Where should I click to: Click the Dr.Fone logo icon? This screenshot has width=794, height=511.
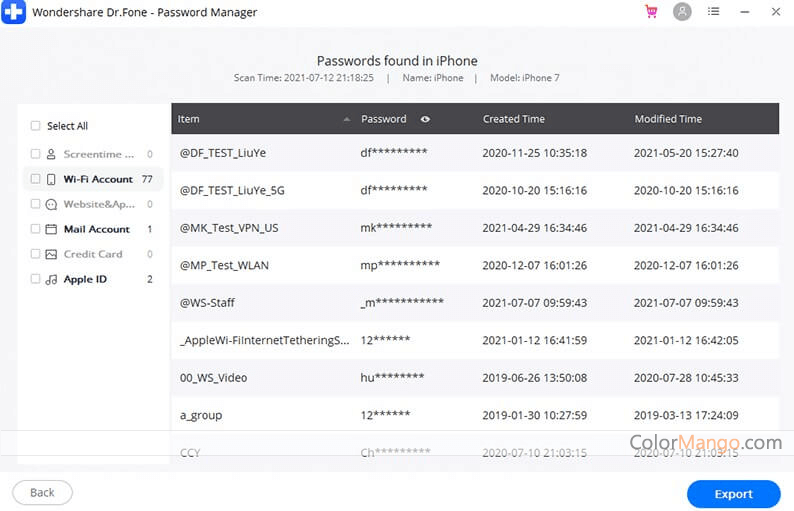click(13, 12)
